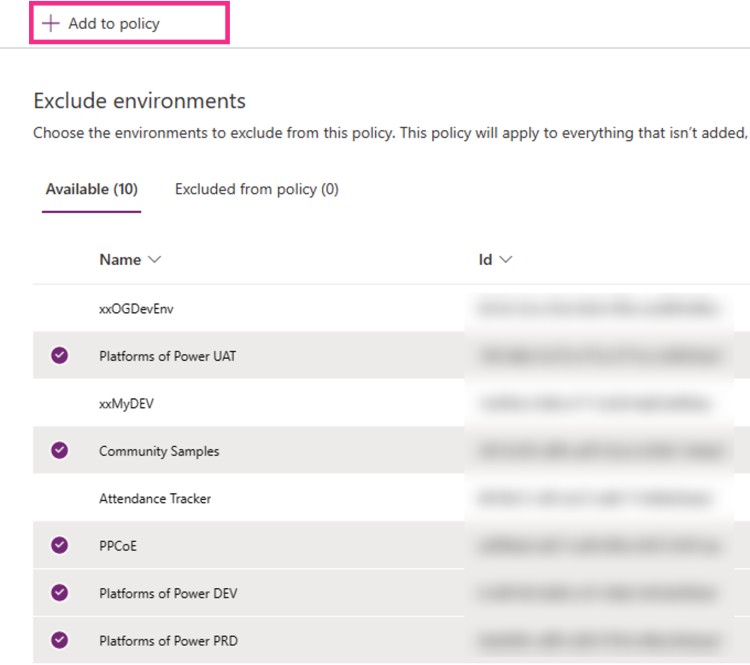Deselect the PPCoE environment checkmark

point(60,545)
